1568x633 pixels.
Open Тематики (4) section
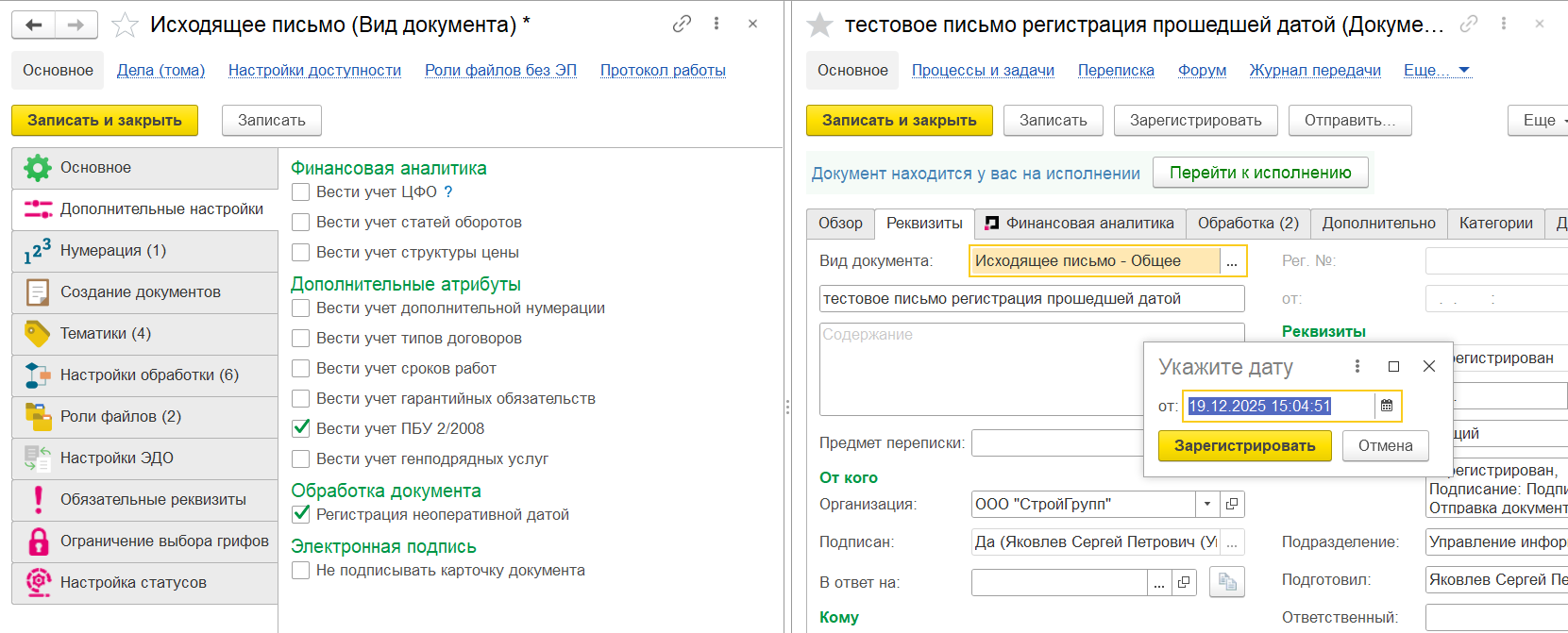(145, 334)
